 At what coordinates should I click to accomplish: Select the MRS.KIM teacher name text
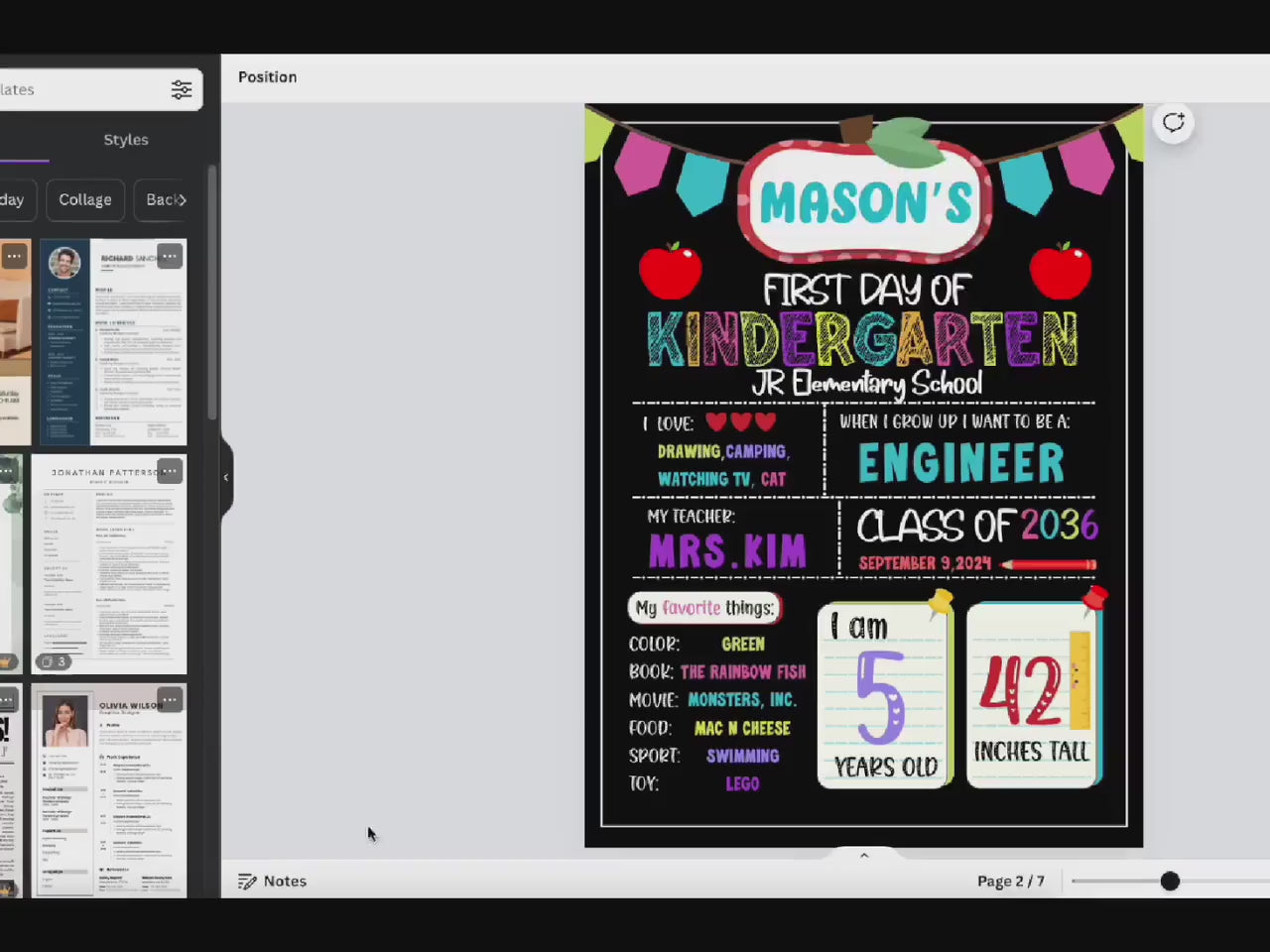(x=727, y=551)
